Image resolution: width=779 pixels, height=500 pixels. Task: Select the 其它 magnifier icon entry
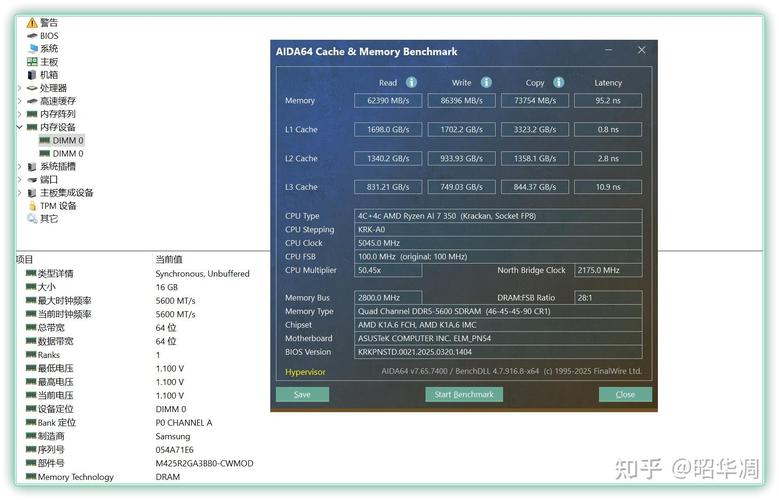point(33,219)
